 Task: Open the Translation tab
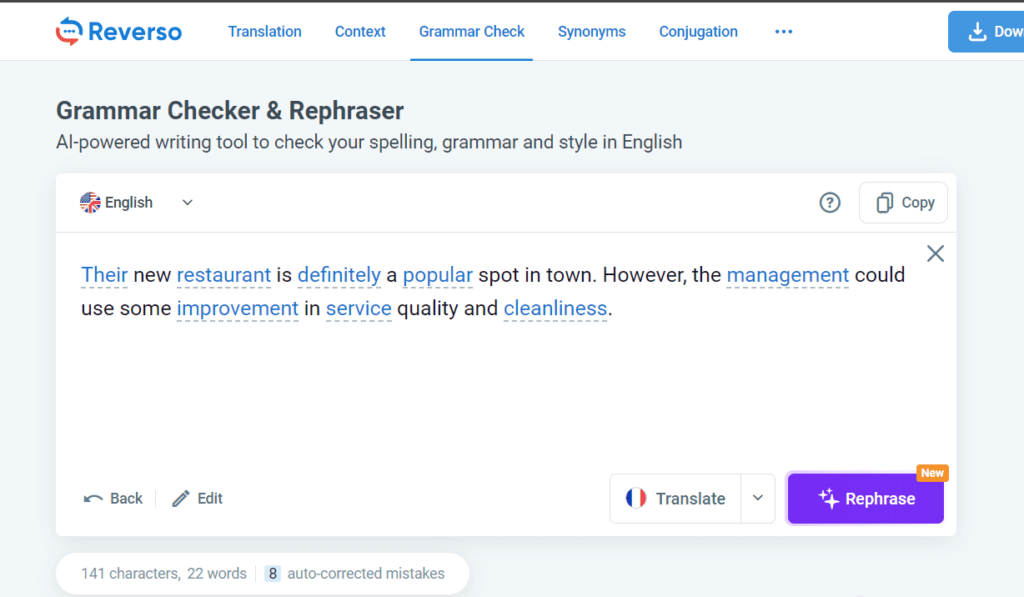[264, 31]
